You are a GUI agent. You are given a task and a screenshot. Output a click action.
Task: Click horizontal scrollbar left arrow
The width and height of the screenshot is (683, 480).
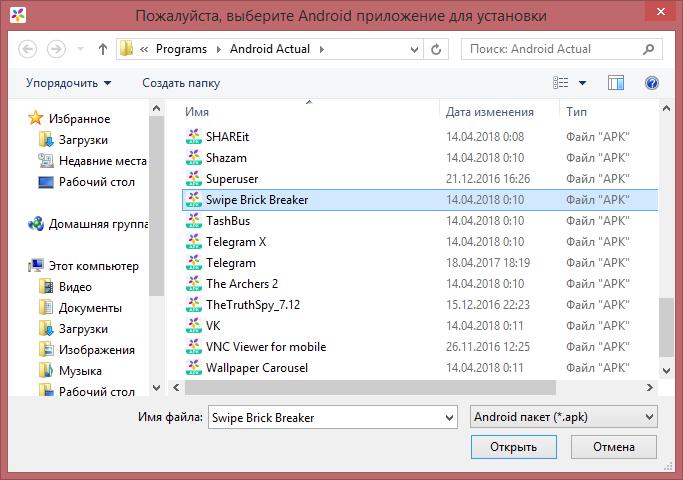(x=176, y=387)
